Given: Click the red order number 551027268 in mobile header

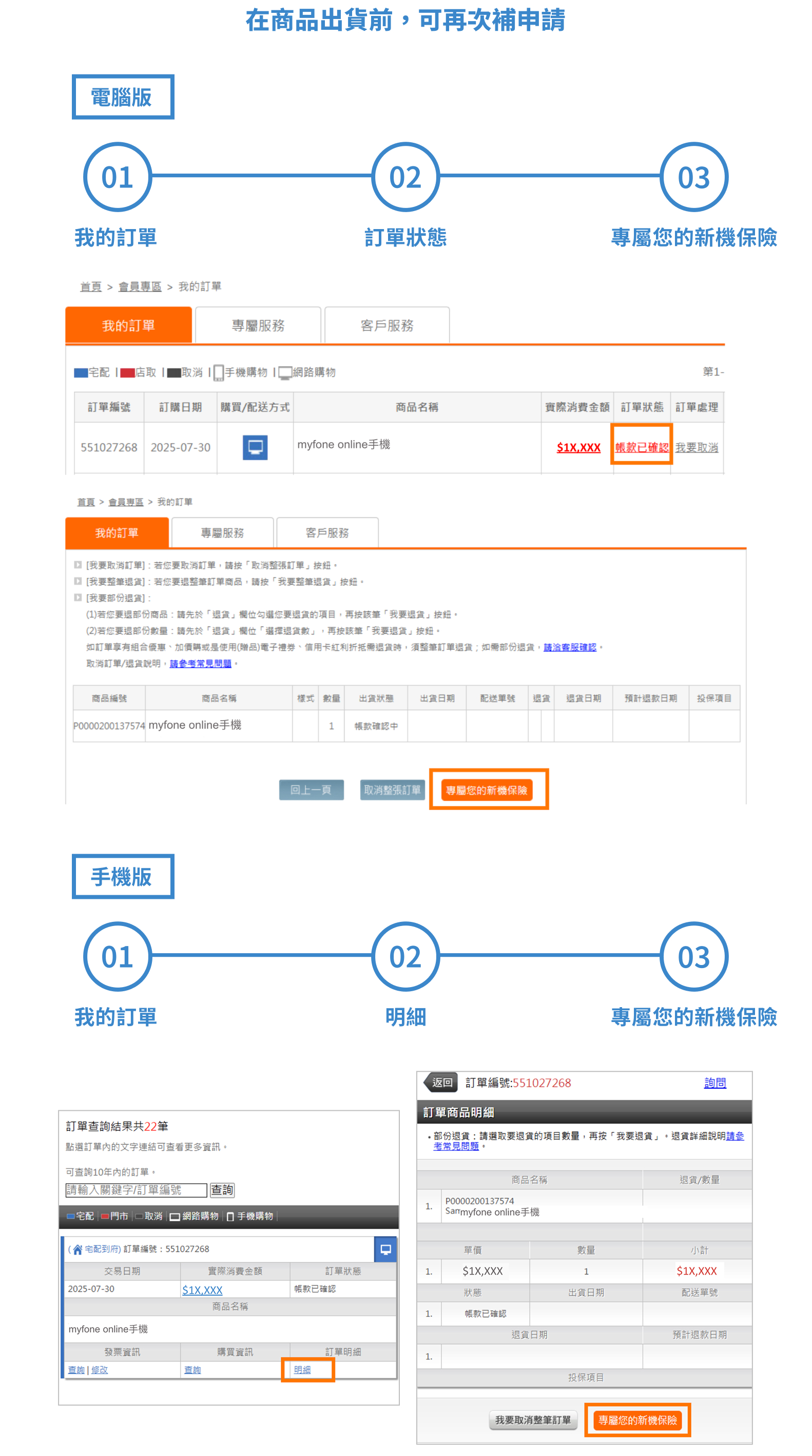Looking at the screenshot, I should point(542,1083).
